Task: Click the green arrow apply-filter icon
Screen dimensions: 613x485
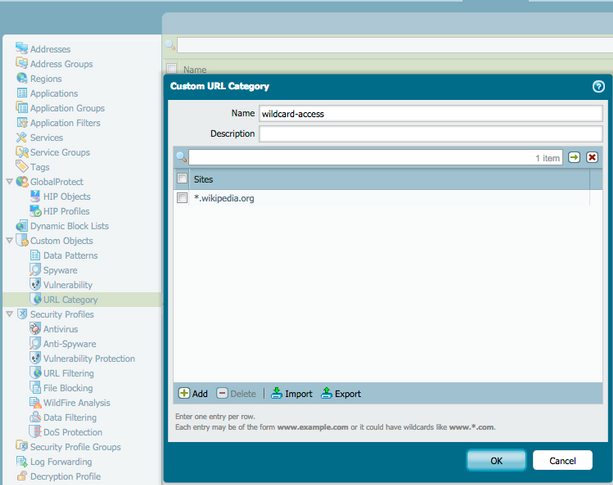Action: click(574, 157)
